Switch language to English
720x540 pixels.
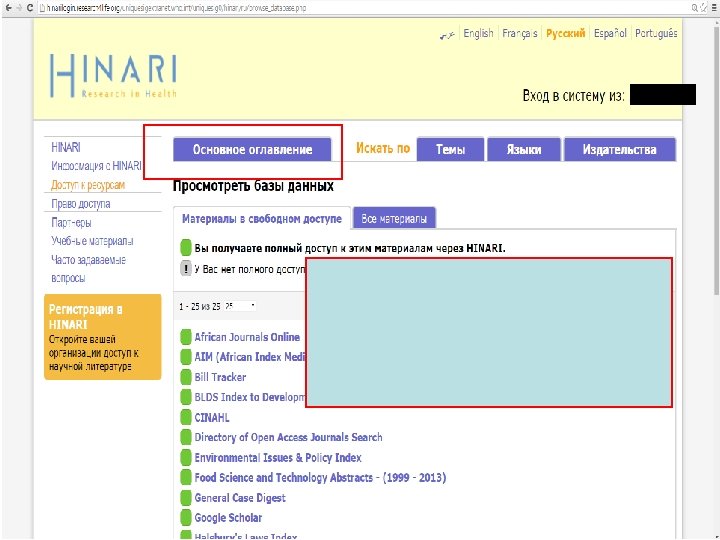478,33
